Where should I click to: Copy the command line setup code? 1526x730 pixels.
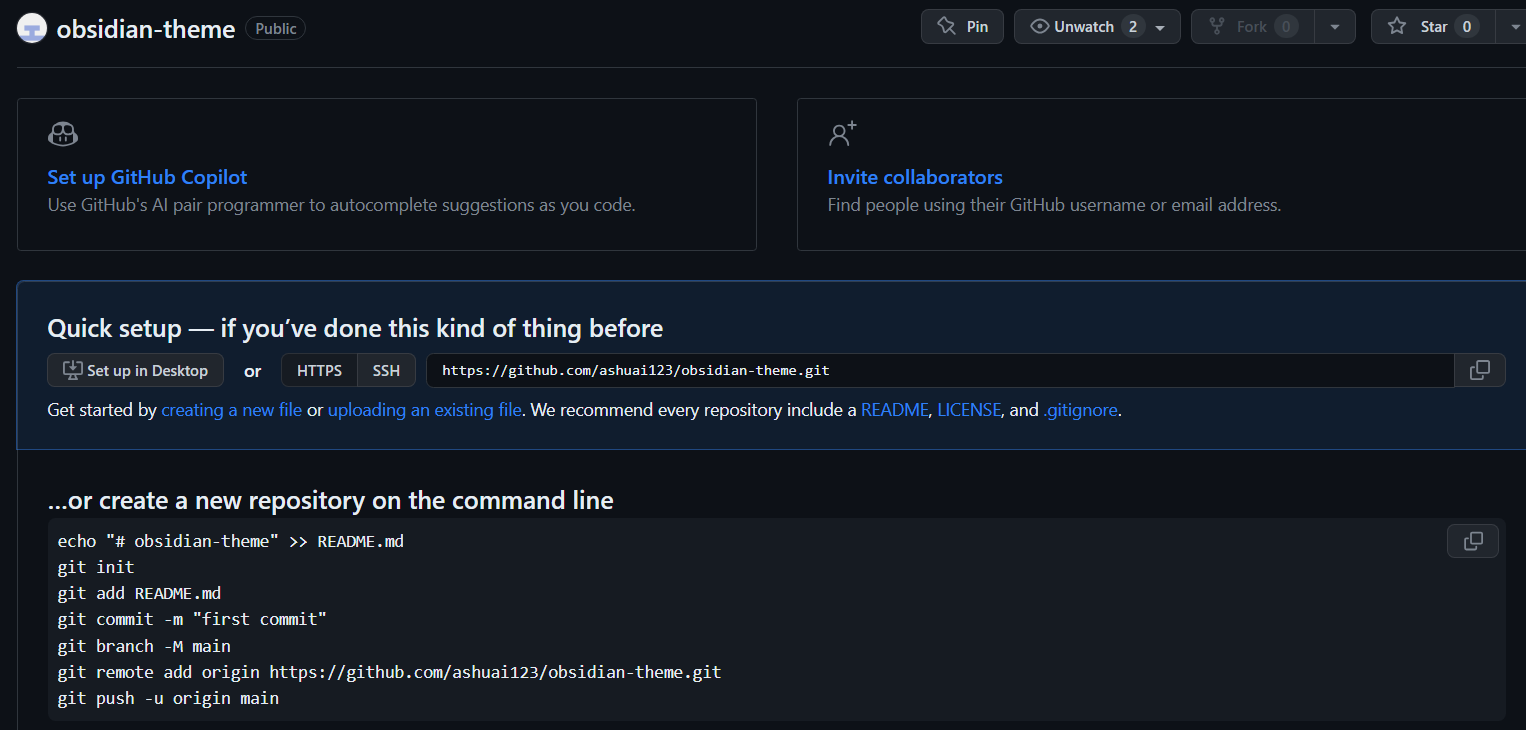[x=1472, y=541]
